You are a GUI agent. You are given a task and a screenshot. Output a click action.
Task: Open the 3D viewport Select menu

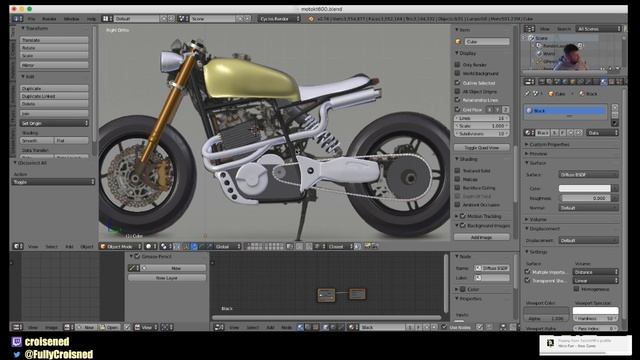point(51,247)
